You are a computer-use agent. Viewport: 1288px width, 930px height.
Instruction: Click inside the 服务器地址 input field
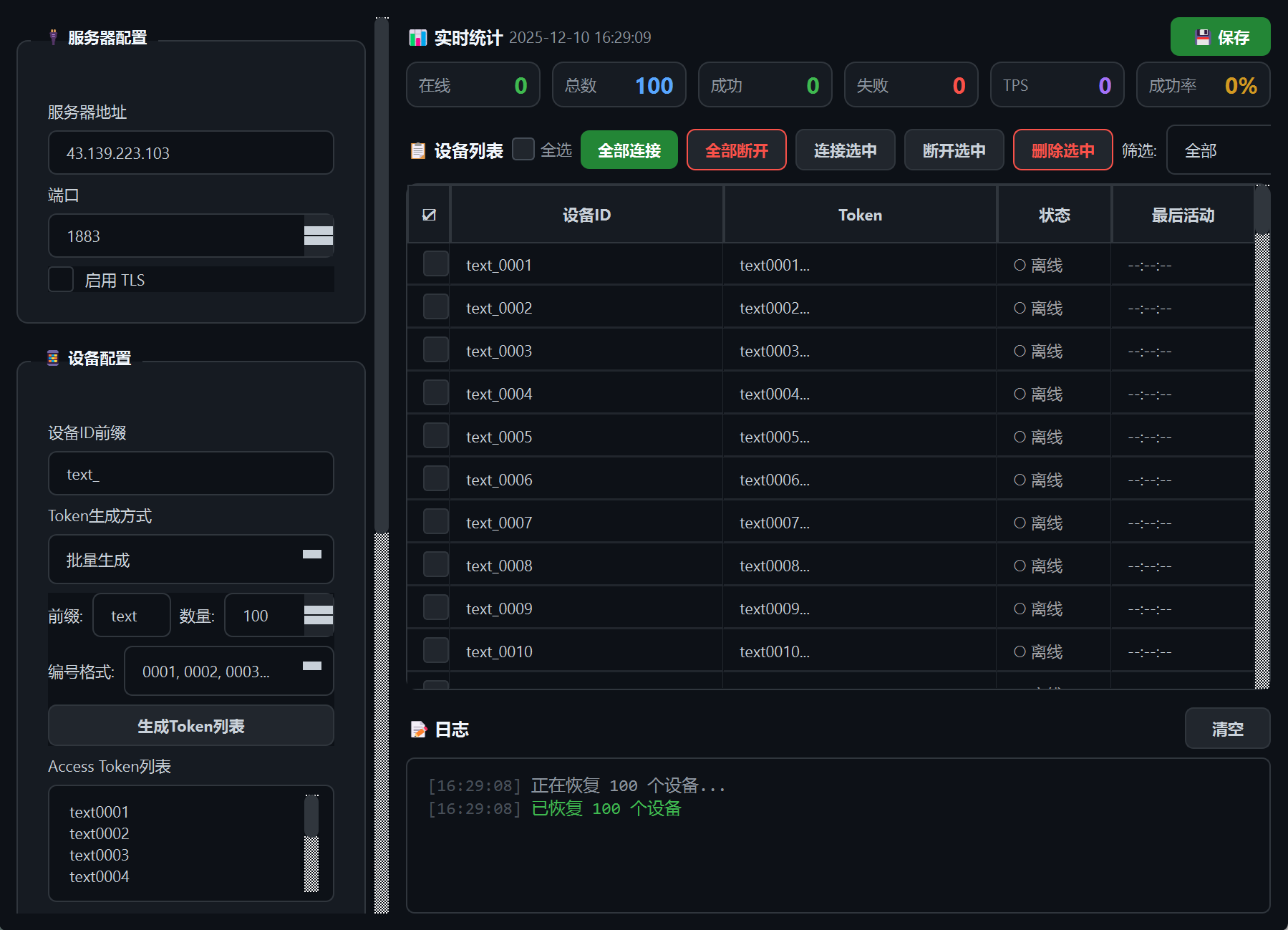(x=190, y=152)
